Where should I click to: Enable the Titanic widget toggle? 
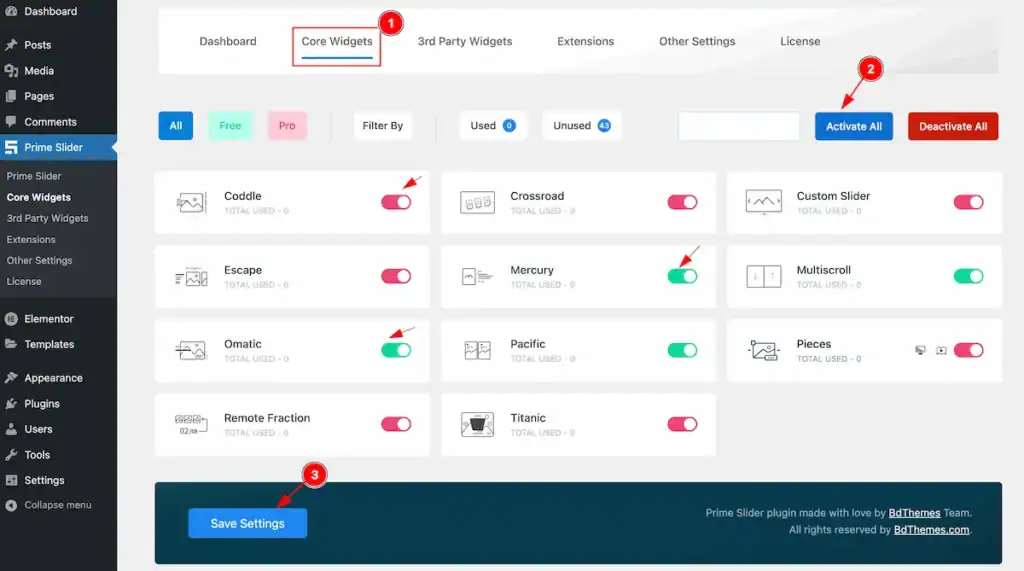point(682,424)
